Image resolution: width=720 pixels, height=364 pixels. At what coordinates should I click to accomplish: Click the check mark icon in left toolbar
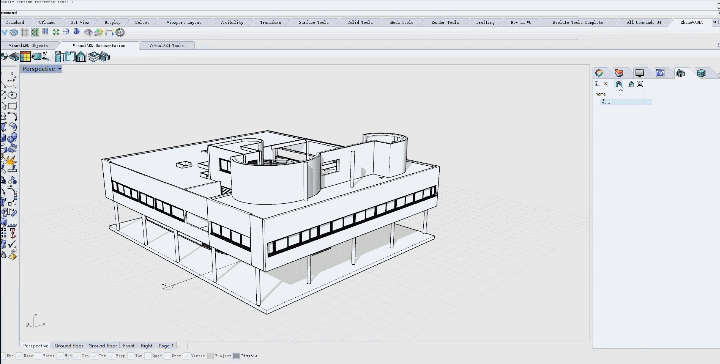[x=12, y=245]
